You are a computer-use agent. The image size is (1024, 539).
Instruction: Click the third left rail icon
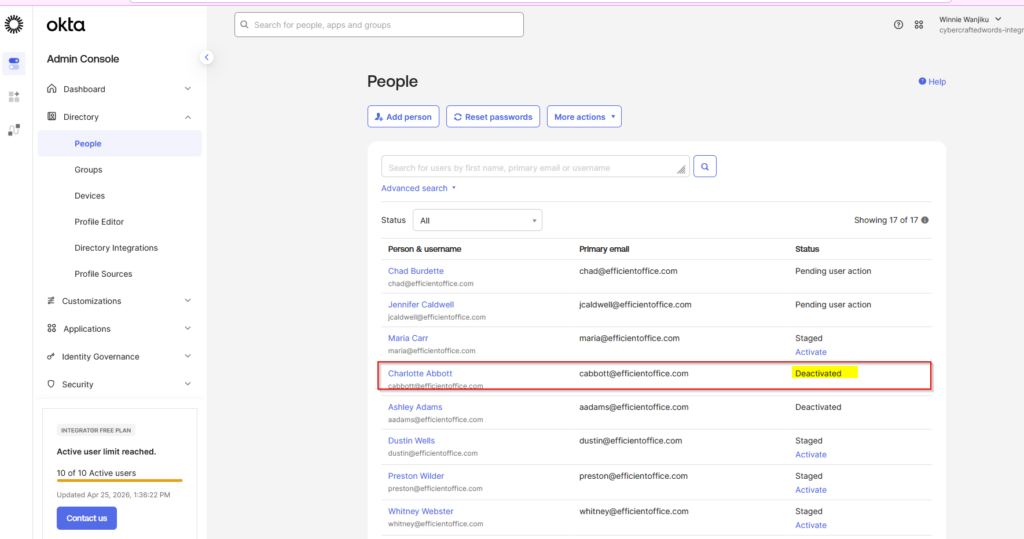14,130
